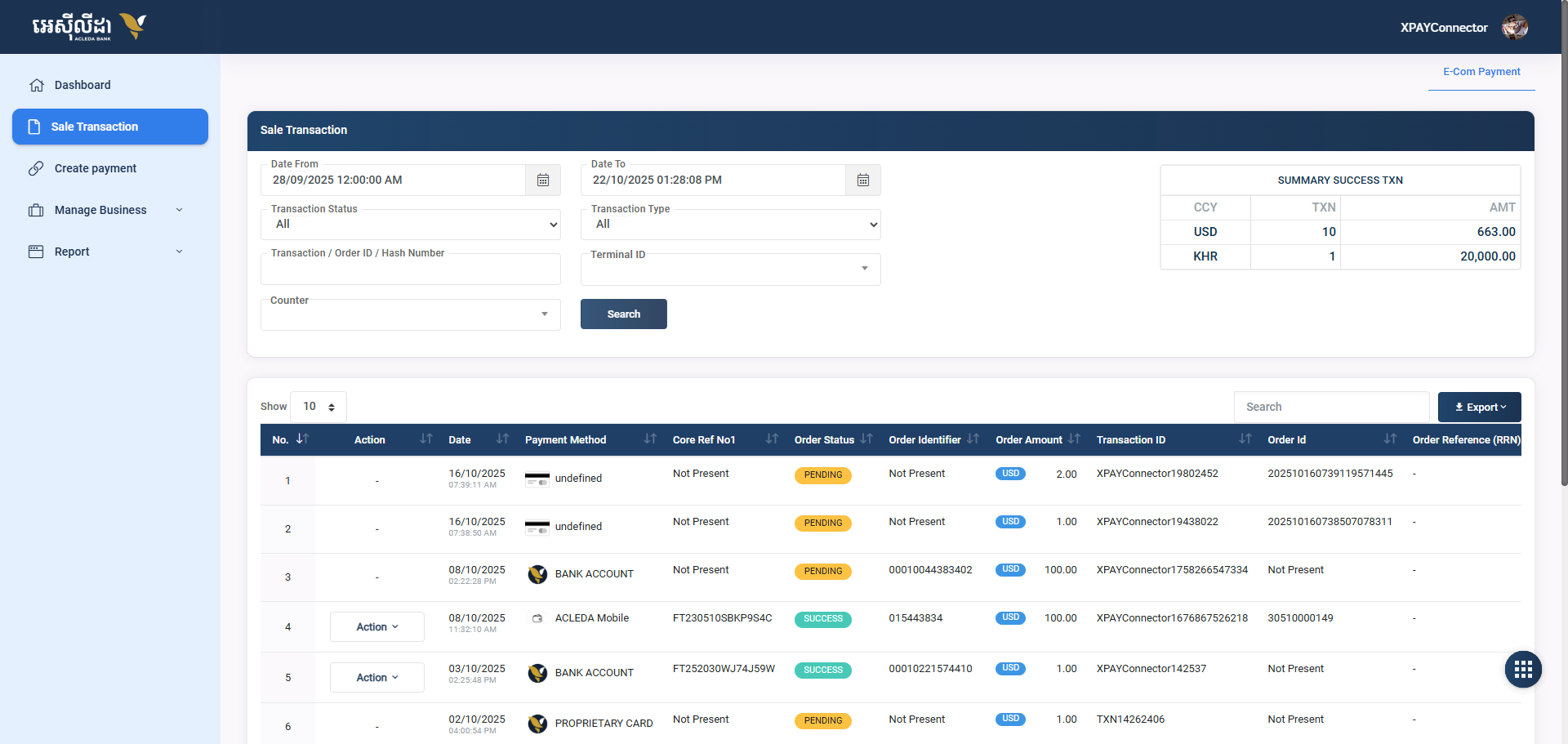Screen dimensions: 1568x744
Task: Go to Create payment page
Action: click(95, 168)
